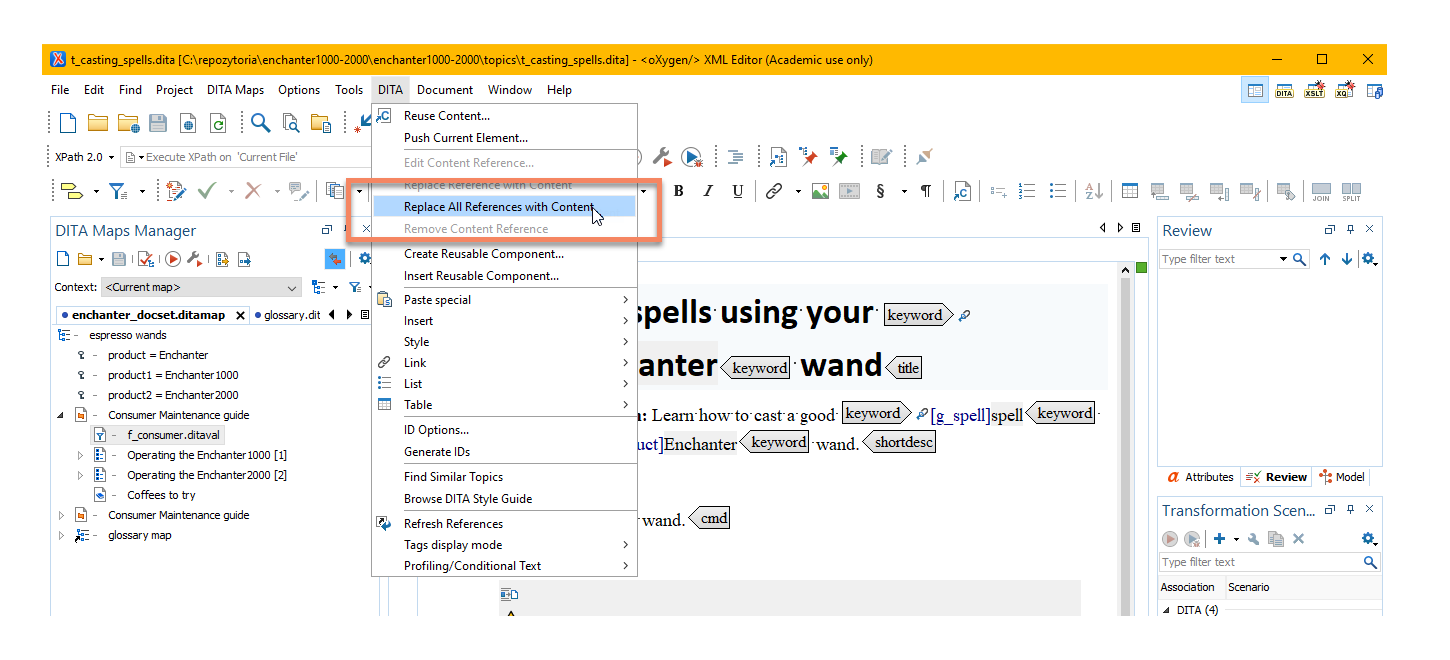Open the Context combo box
Image resolution: width=1450 pixels, height=660 pixels.
[x=201, y=288]
